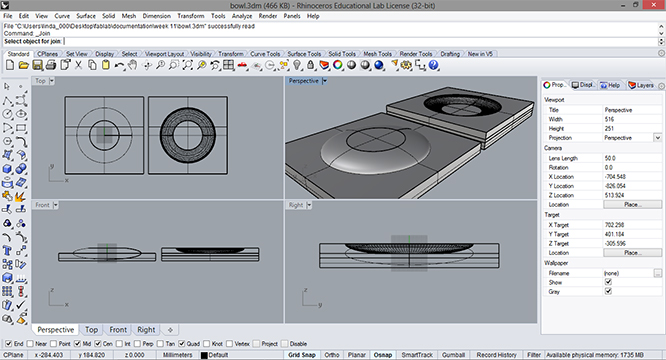Toggle Quad osnap checkbox
The height and width of the screenshot is (360, 666).
(182, 343)
